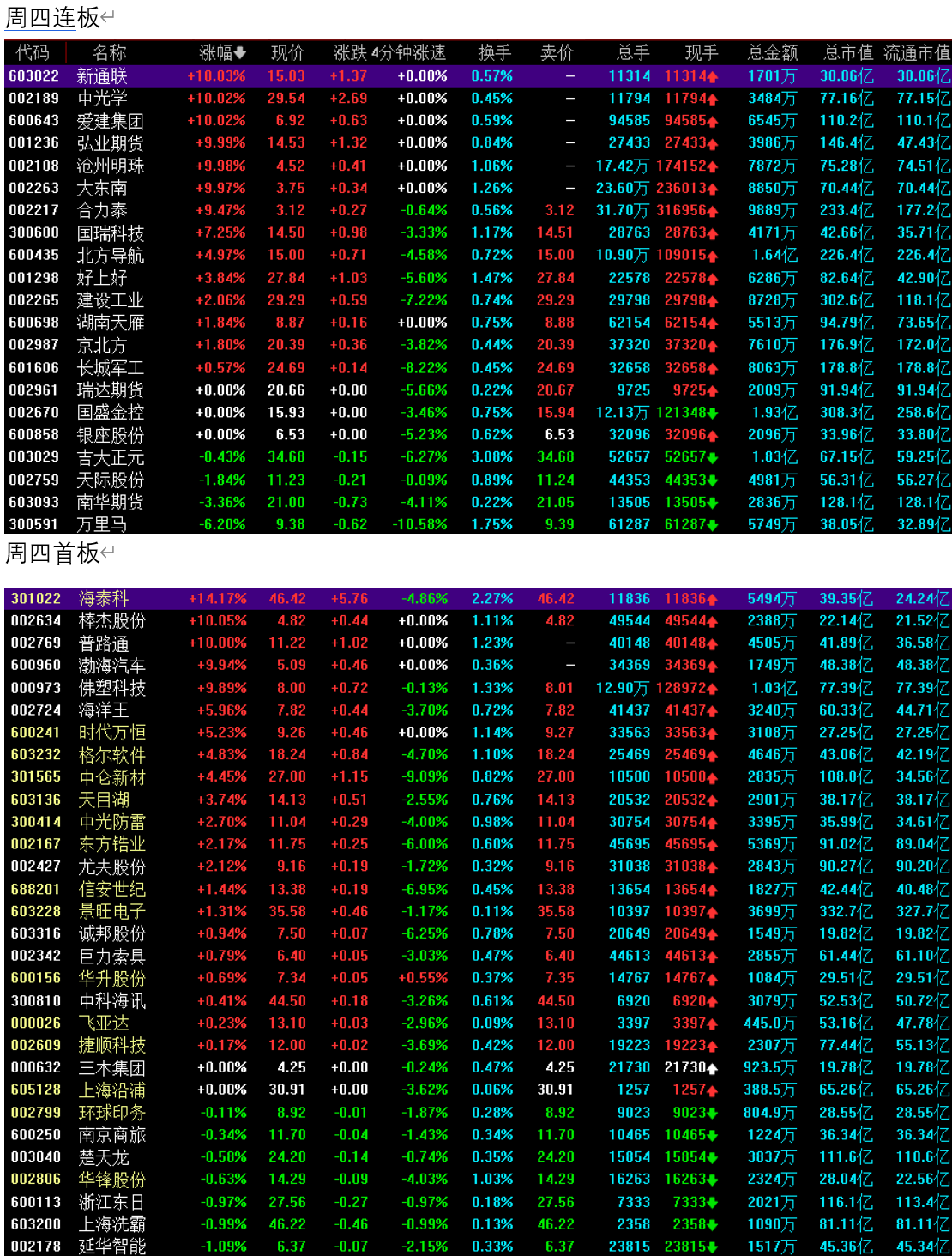Select stock 景旺电子
This screenshot has height=1256, width=952.
tap(111, 912)
